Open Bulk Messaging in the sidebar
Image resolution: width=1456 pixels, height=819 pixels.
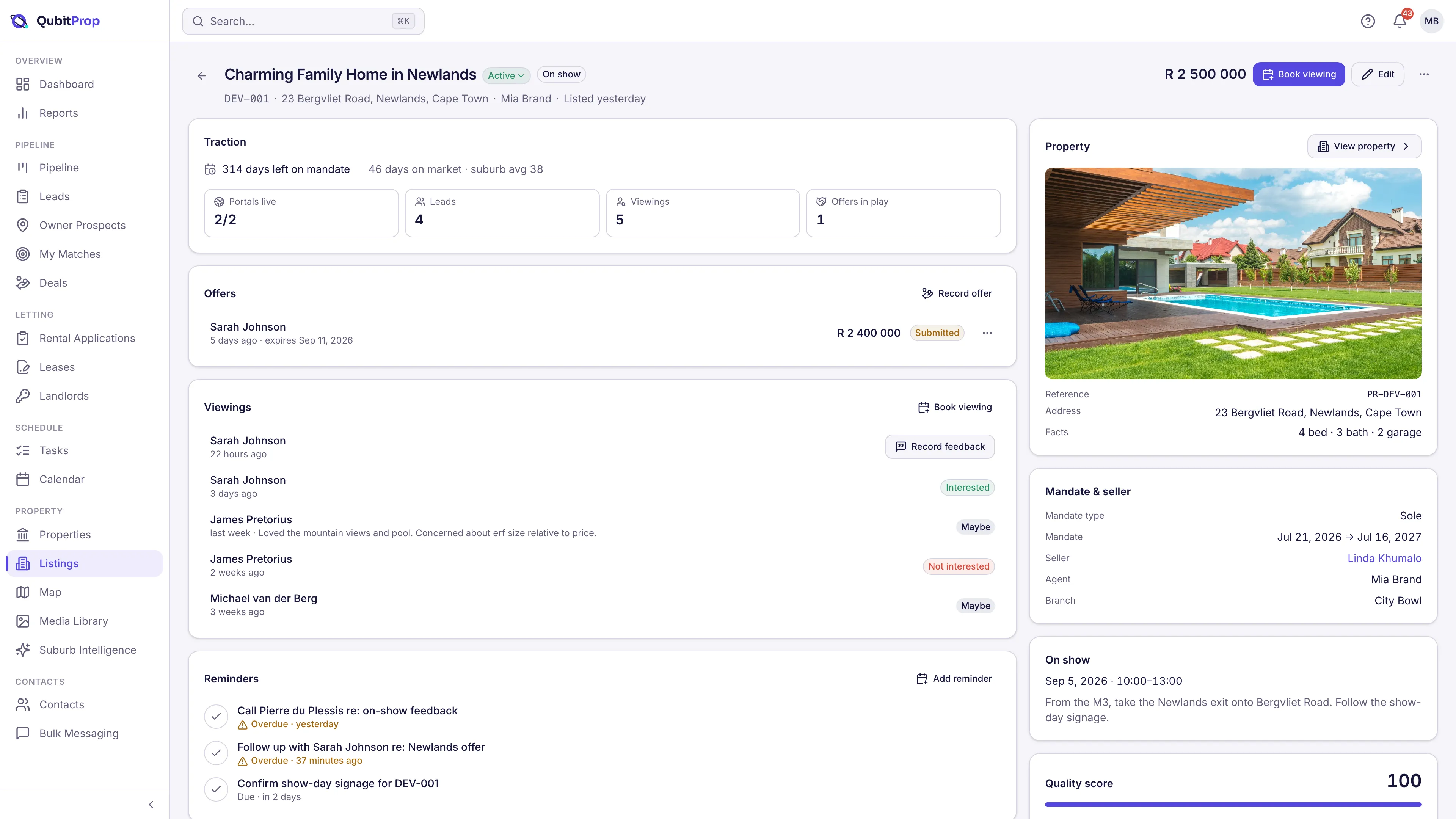(85, 733)
